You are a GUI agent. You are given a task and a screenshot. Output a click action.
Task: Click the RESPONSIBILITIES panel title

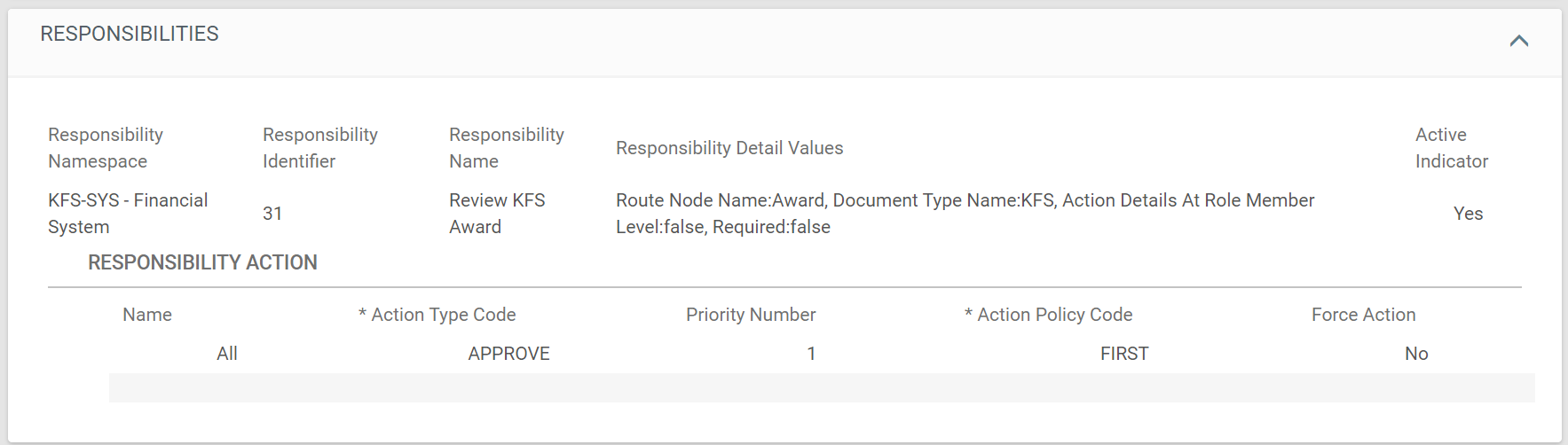[x=130, y=34]
